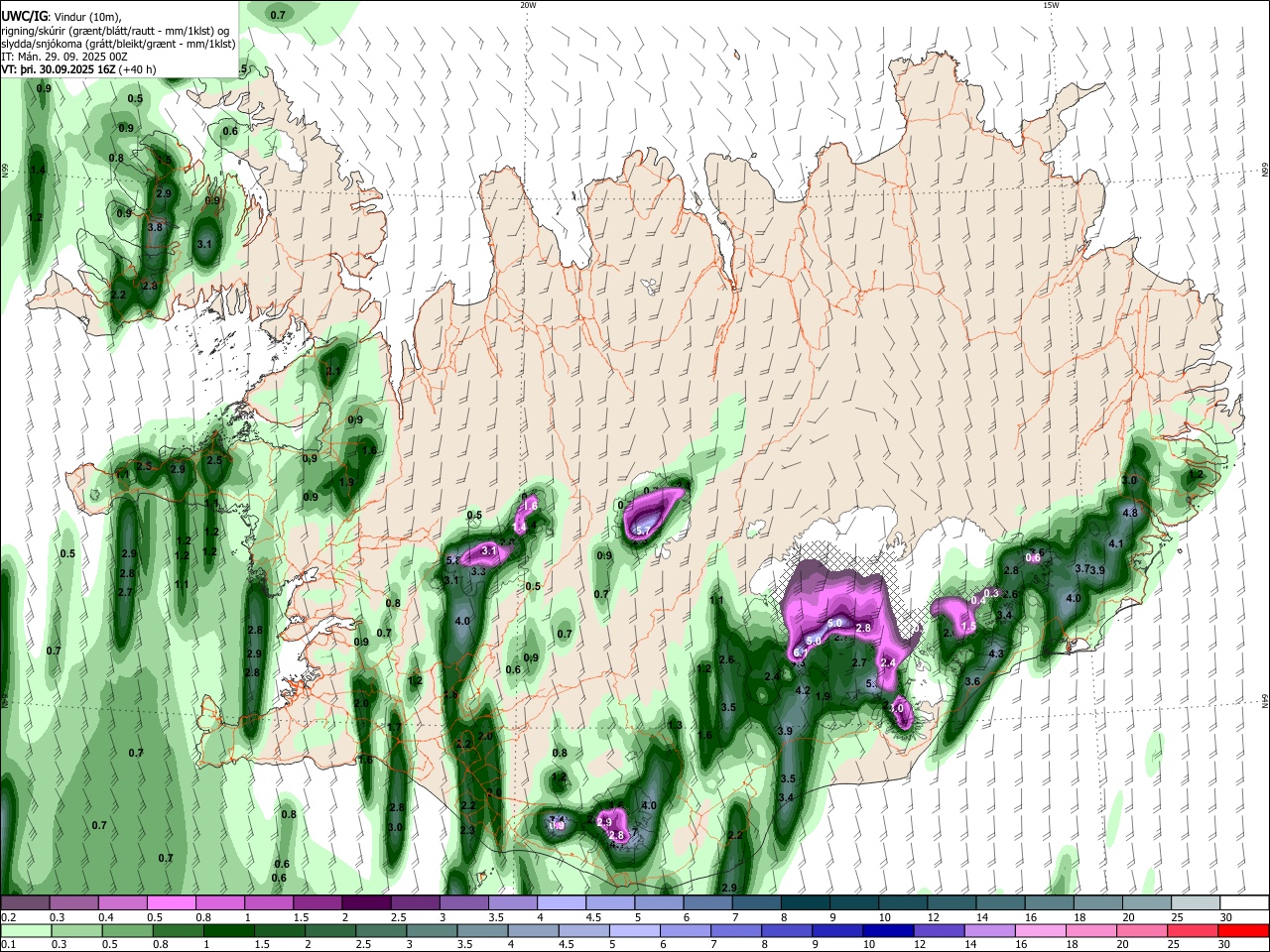Select the 'IT: Mán. 29. 09. 2025 00Z' line
Screen dimensions: 1270x952
click(64, 57)
